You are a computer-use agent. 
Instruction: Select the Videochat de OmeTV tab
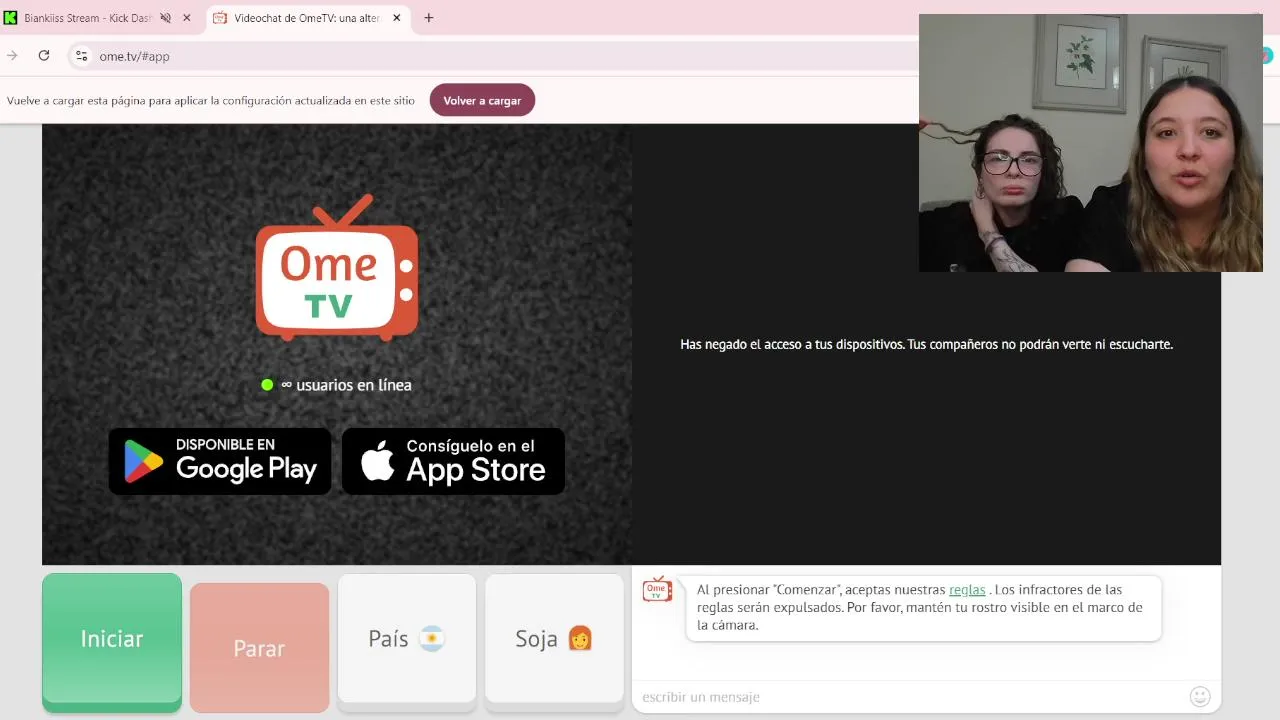pos(308,18)
